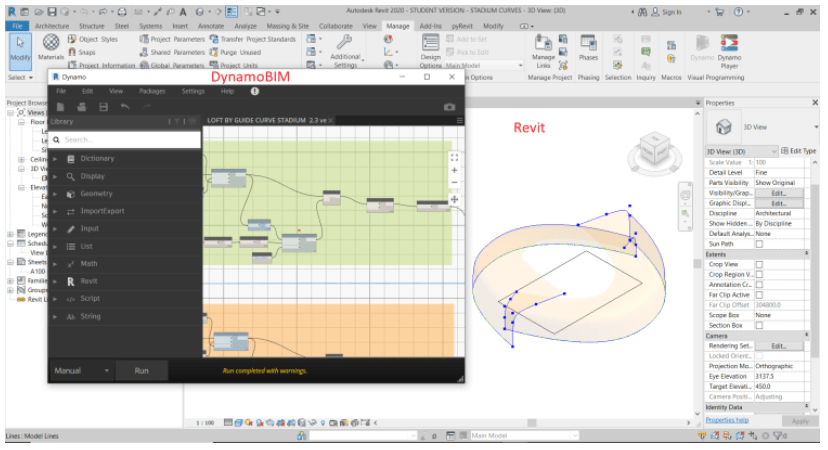828x450 pixels.
Task: Toggle the Section Box checkbox
Action: click(759, 325)
